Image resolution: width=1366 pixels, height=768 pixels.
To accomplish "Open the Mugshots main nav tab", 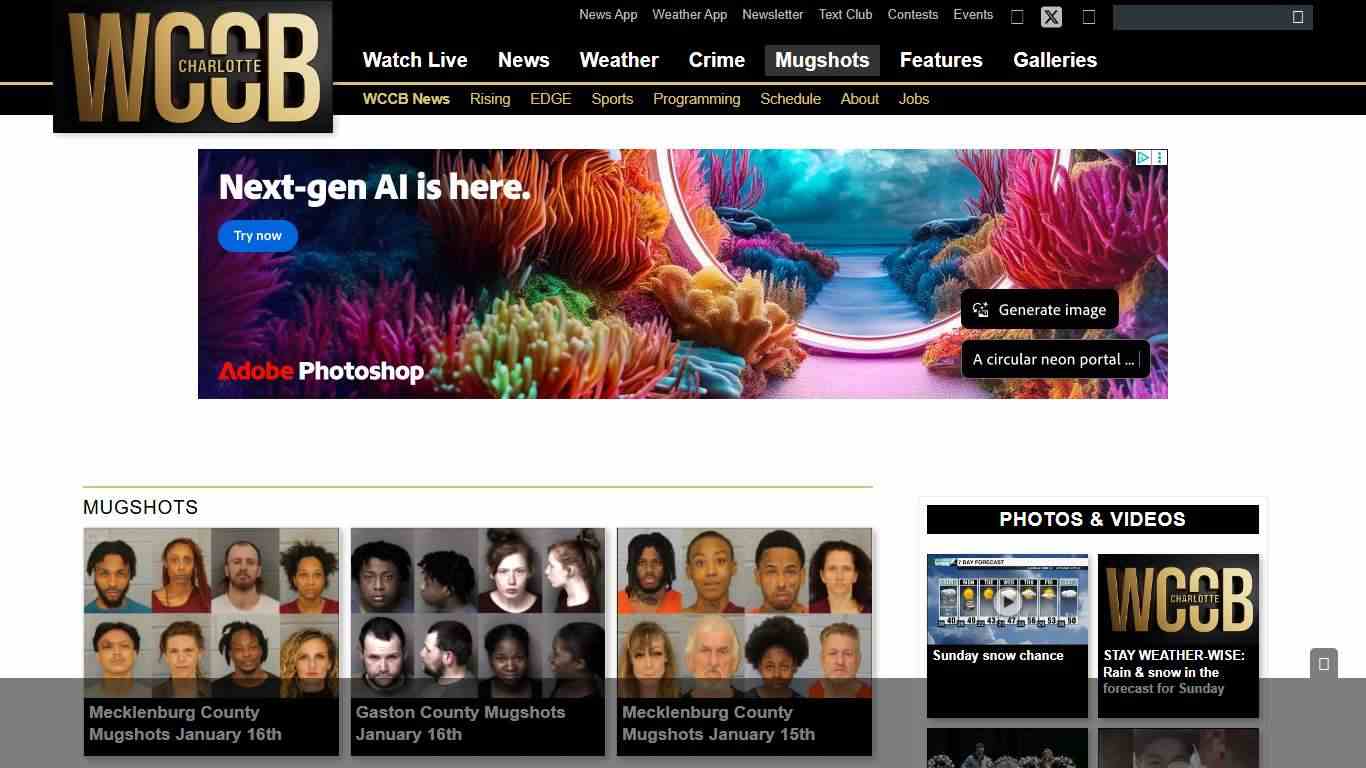I will [x=821, y=60].
